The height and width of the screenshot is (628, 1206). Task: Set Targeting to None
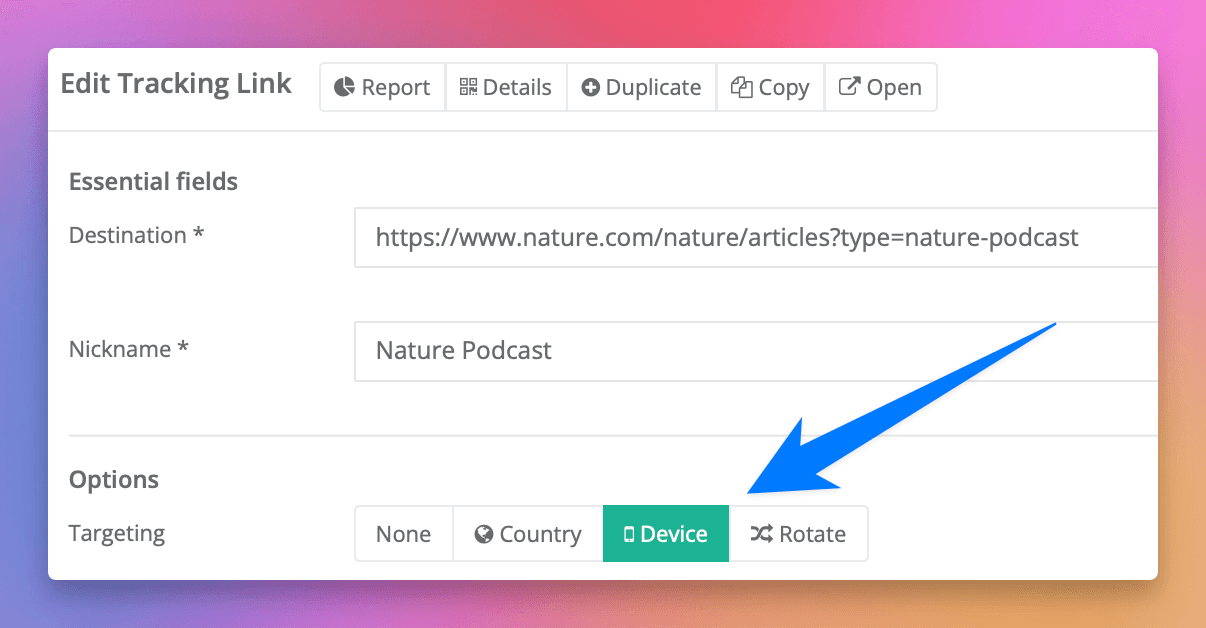[x=403, y=534]
